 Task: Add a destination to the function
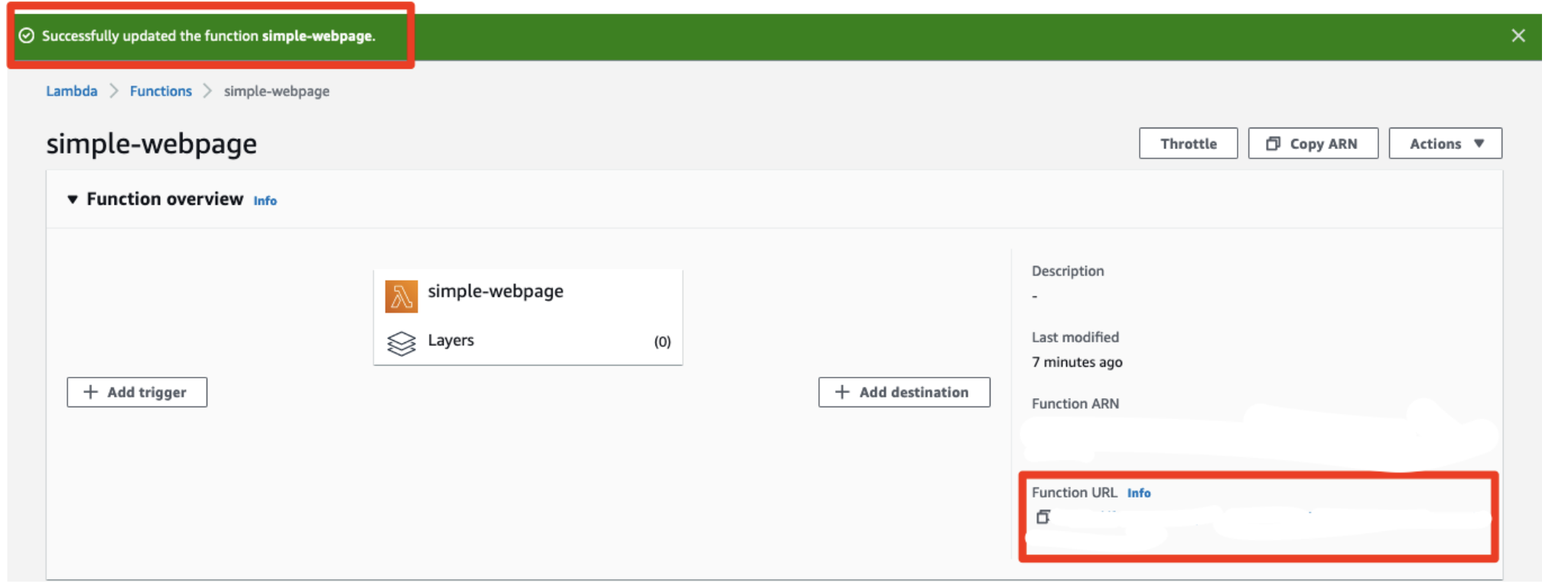point(904,392)
